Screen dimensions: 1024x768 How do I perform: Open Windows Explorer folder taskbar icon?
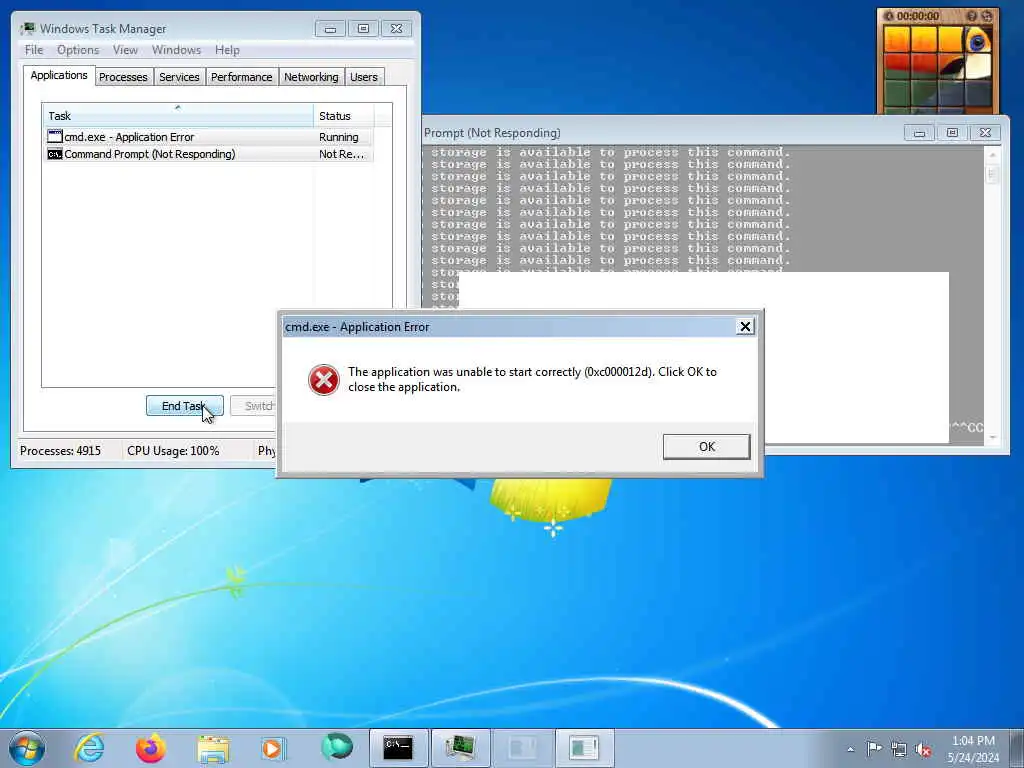[x=213, y=748]
